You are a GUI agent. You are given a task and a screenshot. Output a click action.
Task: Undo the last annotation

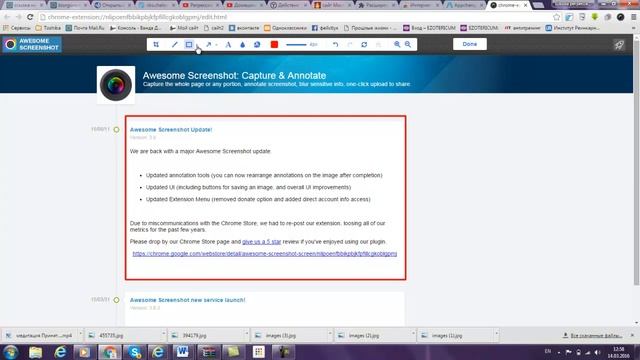335,44
